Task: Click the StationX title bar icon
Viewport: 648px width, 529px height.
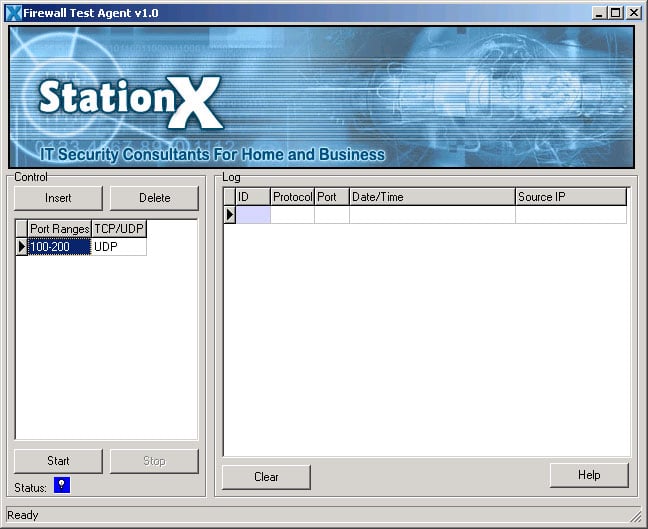Action: [14, 13]
